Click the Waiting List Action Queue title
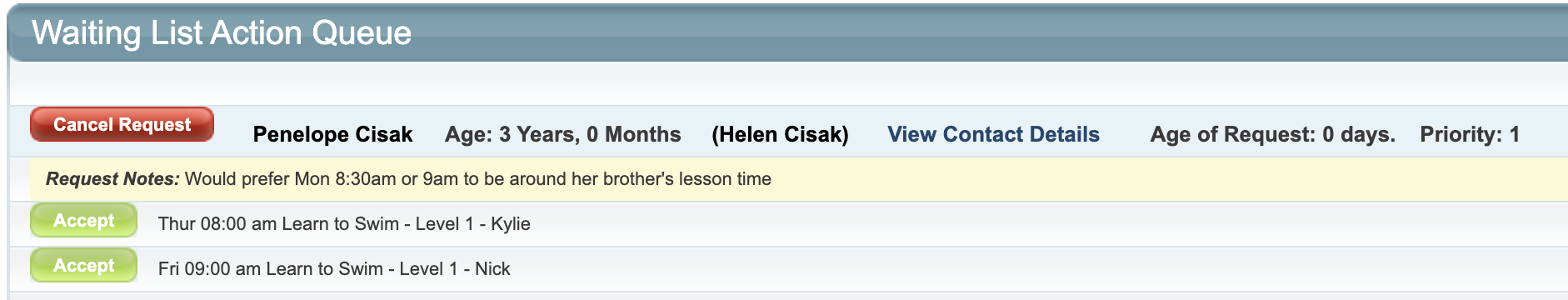Image resolution: width=1568 pixels, height=300 pixels. pyautogui.click(x=222, y=32)
